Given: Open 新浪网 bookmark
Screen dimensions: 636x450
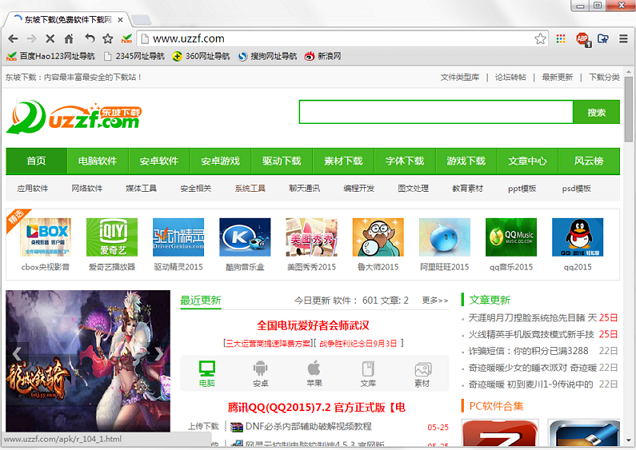Looking at the screenshot, I should tap(323, 56).
